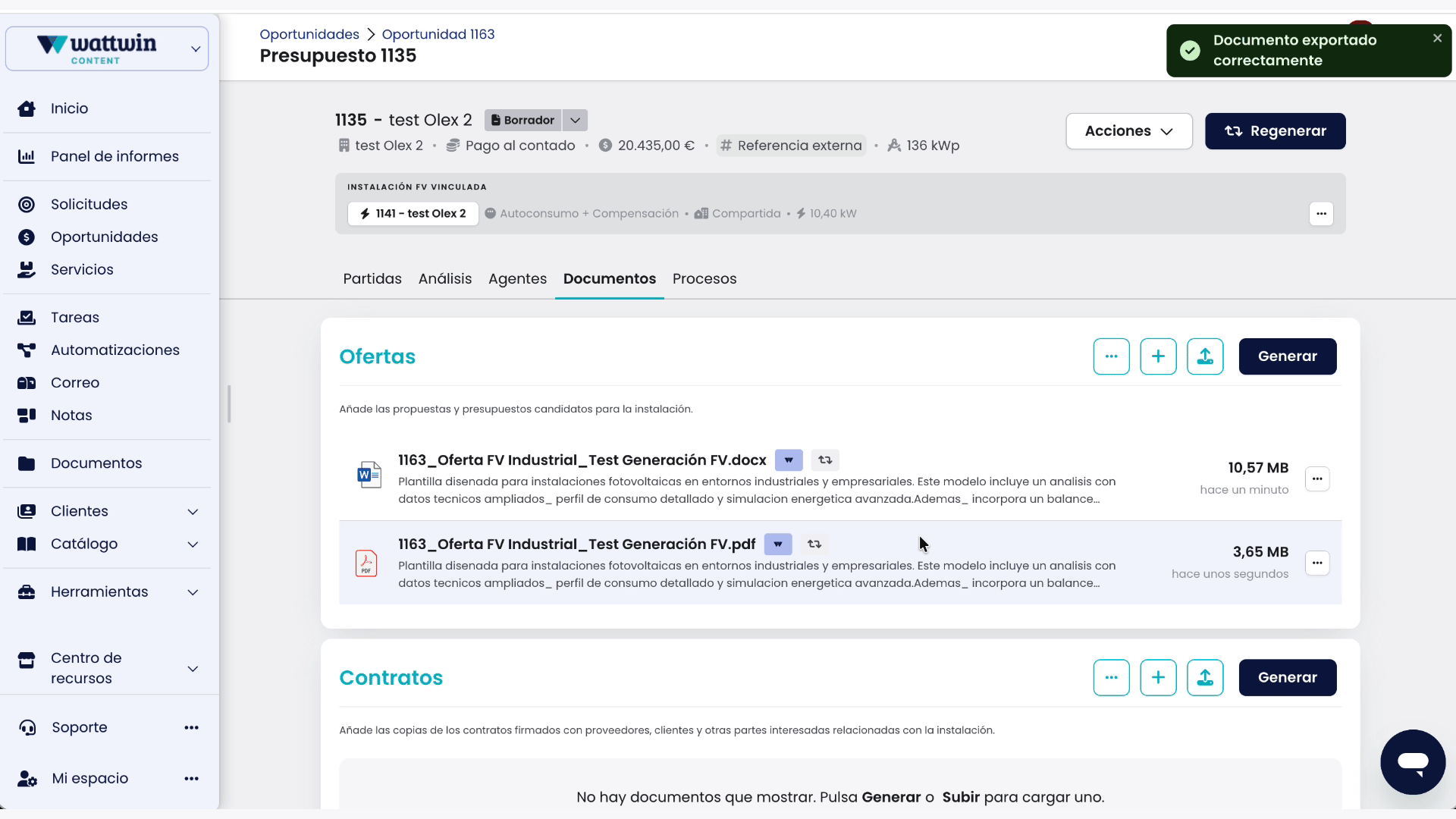Click Wattwin badge on pdf document
1456x819 pixels.
778,544
